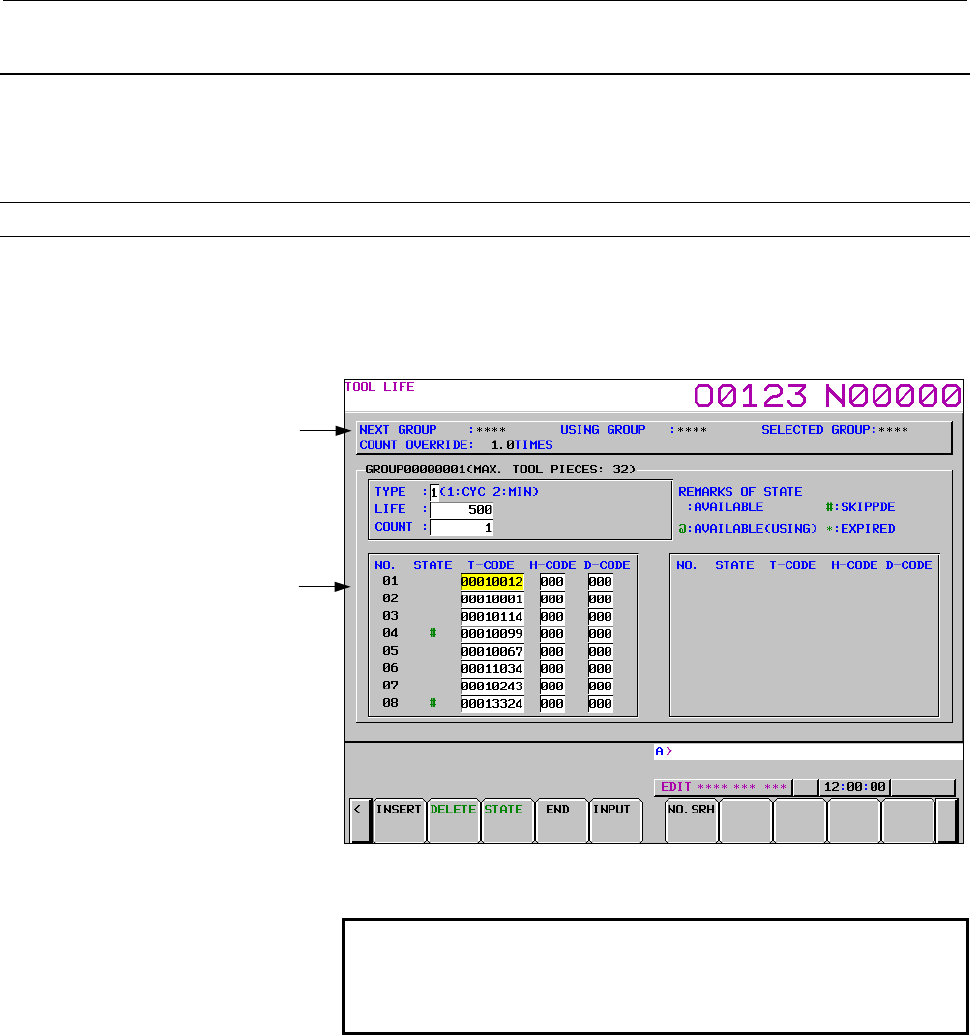Click the A> key input line

pos(808,751)
